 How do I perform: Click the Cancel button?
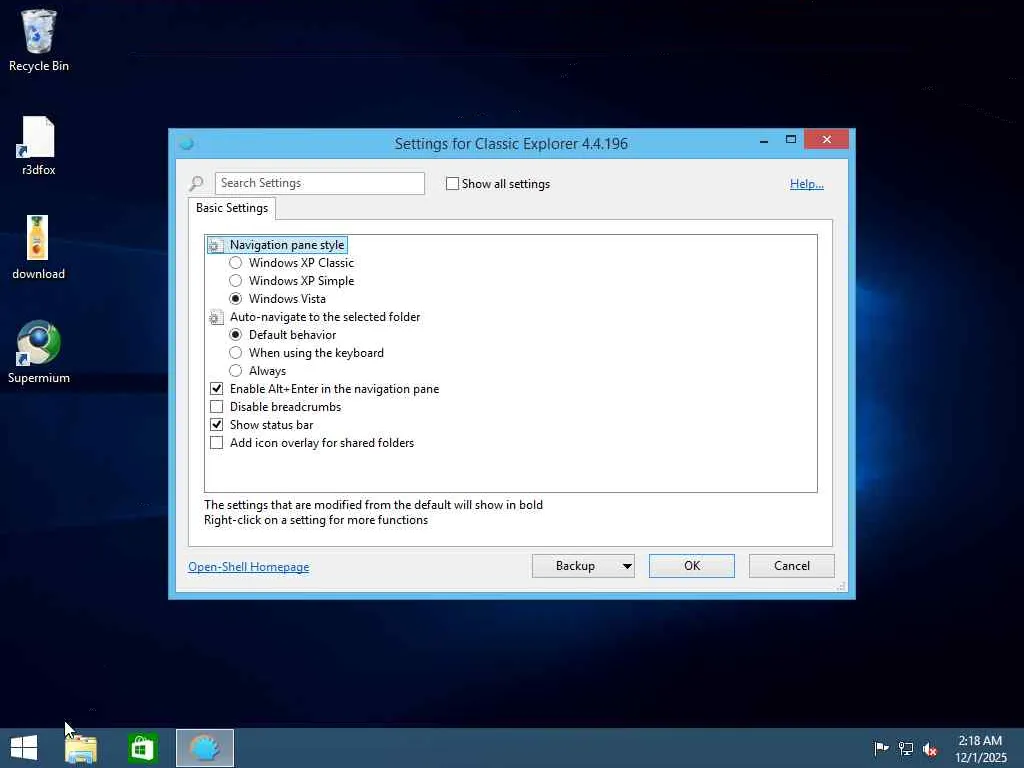(x=792, y=566)
